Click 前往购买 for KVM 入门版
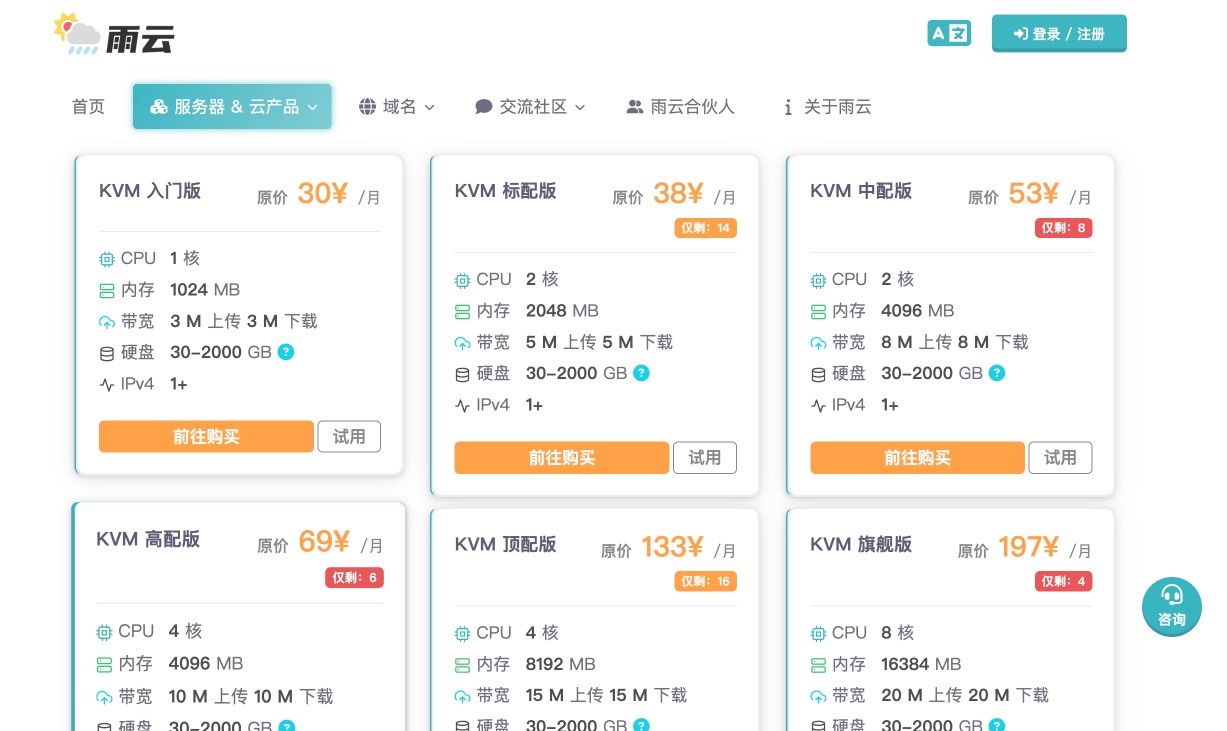The image size is (1227, 731). pyautogui.click(x=206, y=437)
